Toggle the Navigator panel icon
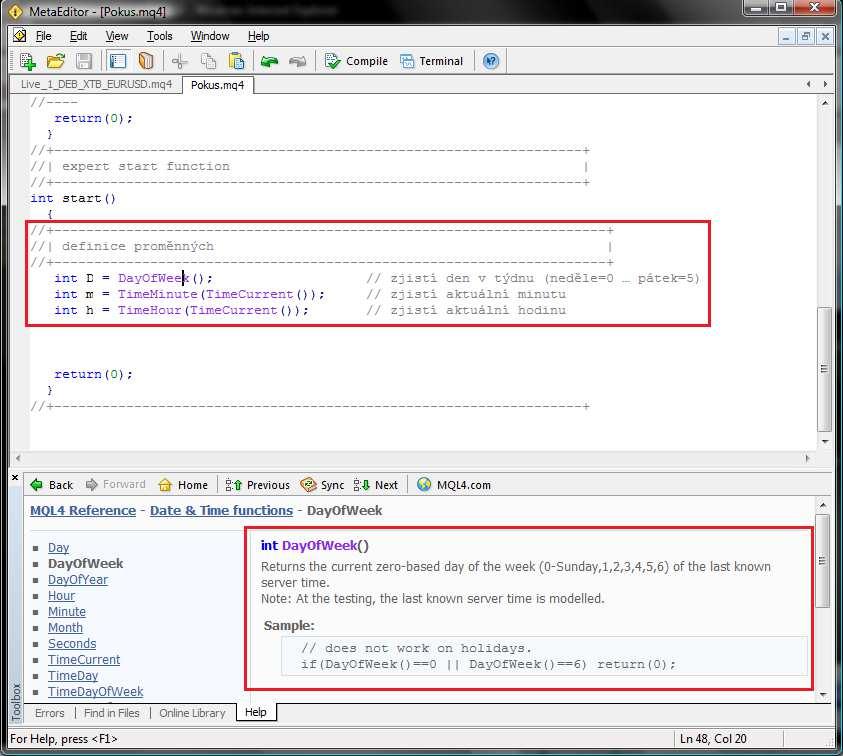 tap(118, 61)
